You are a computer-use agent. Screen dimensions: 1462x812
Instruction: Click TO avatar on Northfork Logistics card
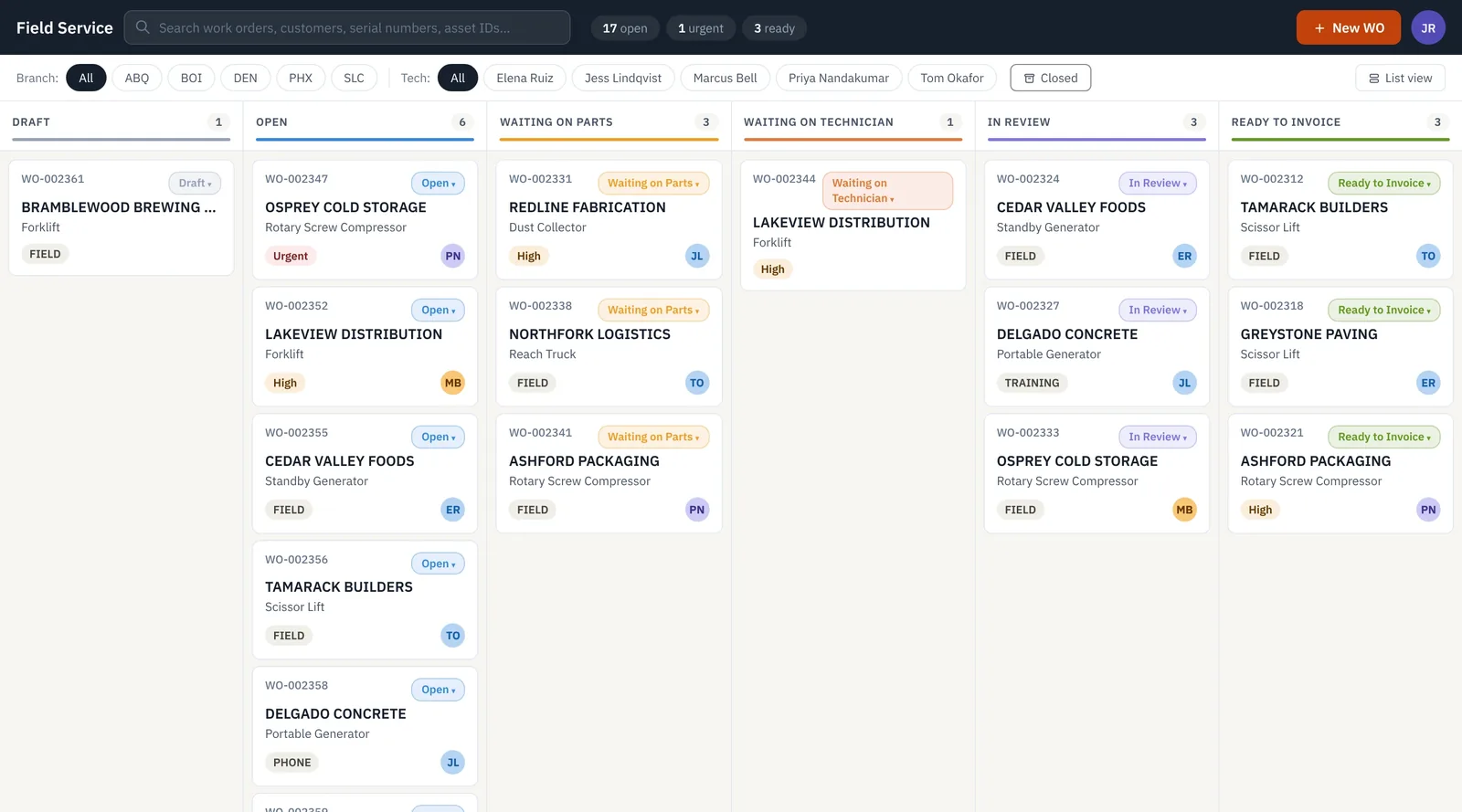pyautogui.click(x=696, y=383)
